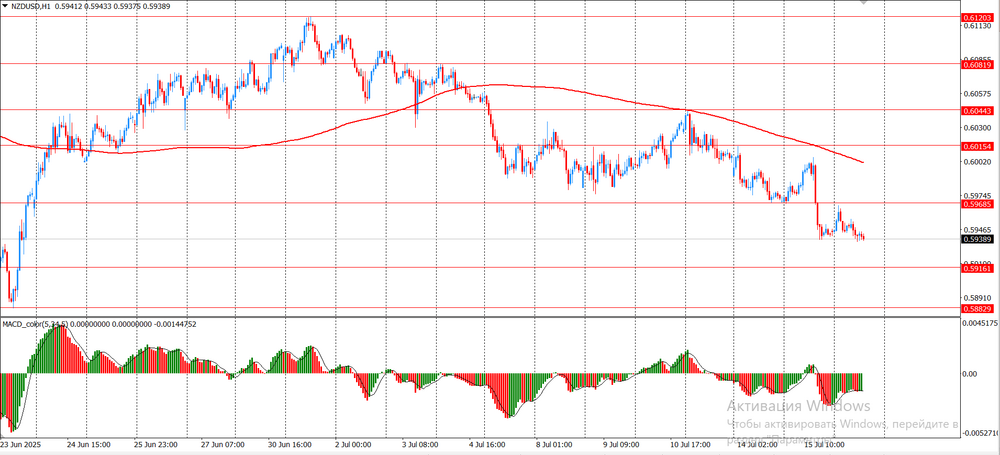
Task: Click the 0.60443 horizontal level label
Action: pyautogui.click(x=977, y=110)
